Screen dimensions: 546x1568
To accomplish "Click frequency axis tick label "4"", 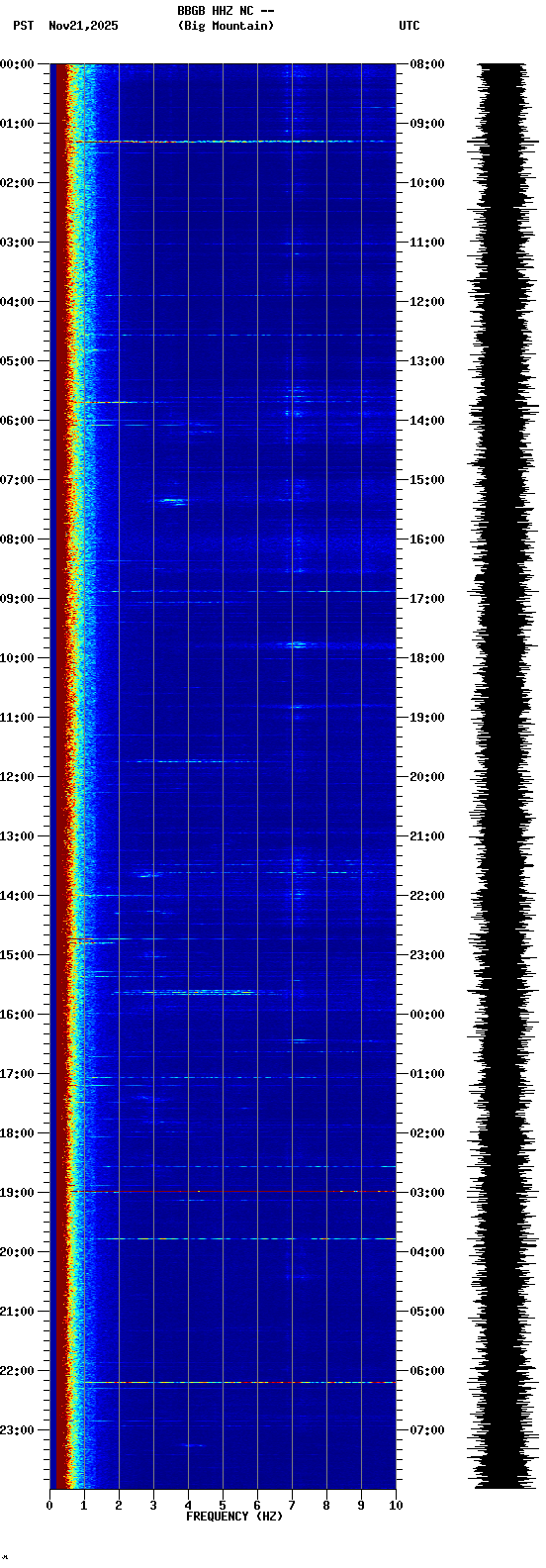I will pyautogui.click(x=188, y=1507).
